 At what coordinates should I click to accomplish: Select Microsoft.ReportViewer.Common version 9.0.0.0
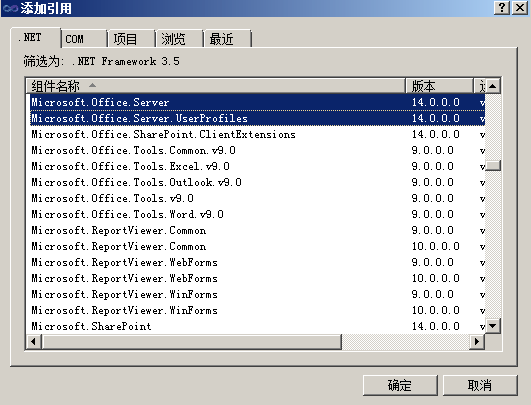256,230
